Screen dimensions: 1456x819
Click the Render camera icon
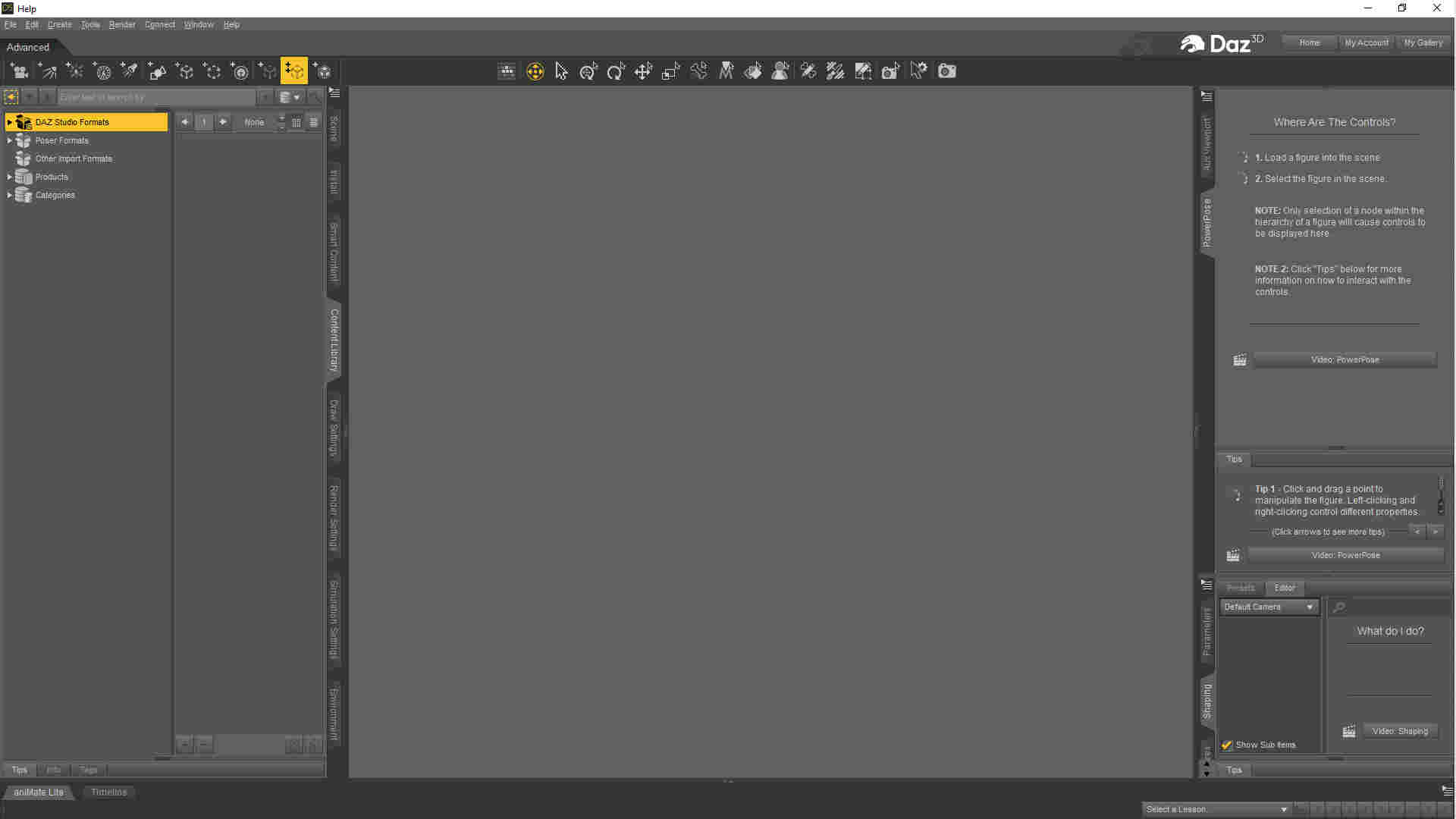coord(946,71)
